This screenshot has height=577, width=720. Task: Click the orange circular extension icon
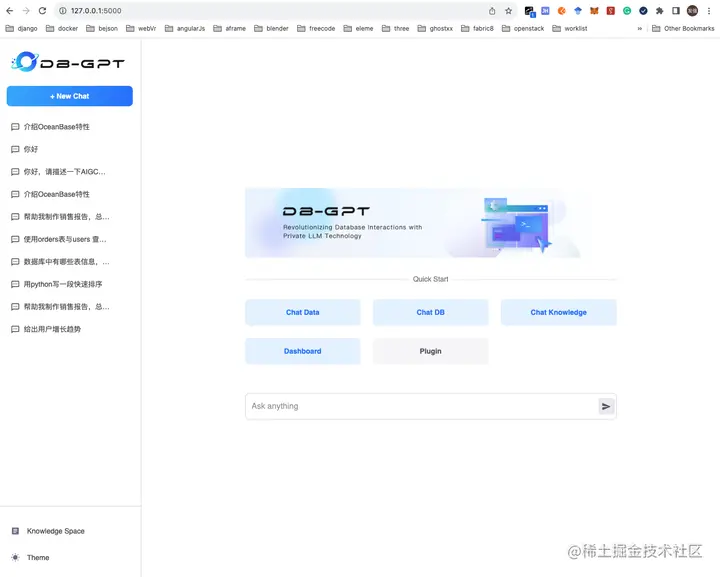(x=561, y=11)
